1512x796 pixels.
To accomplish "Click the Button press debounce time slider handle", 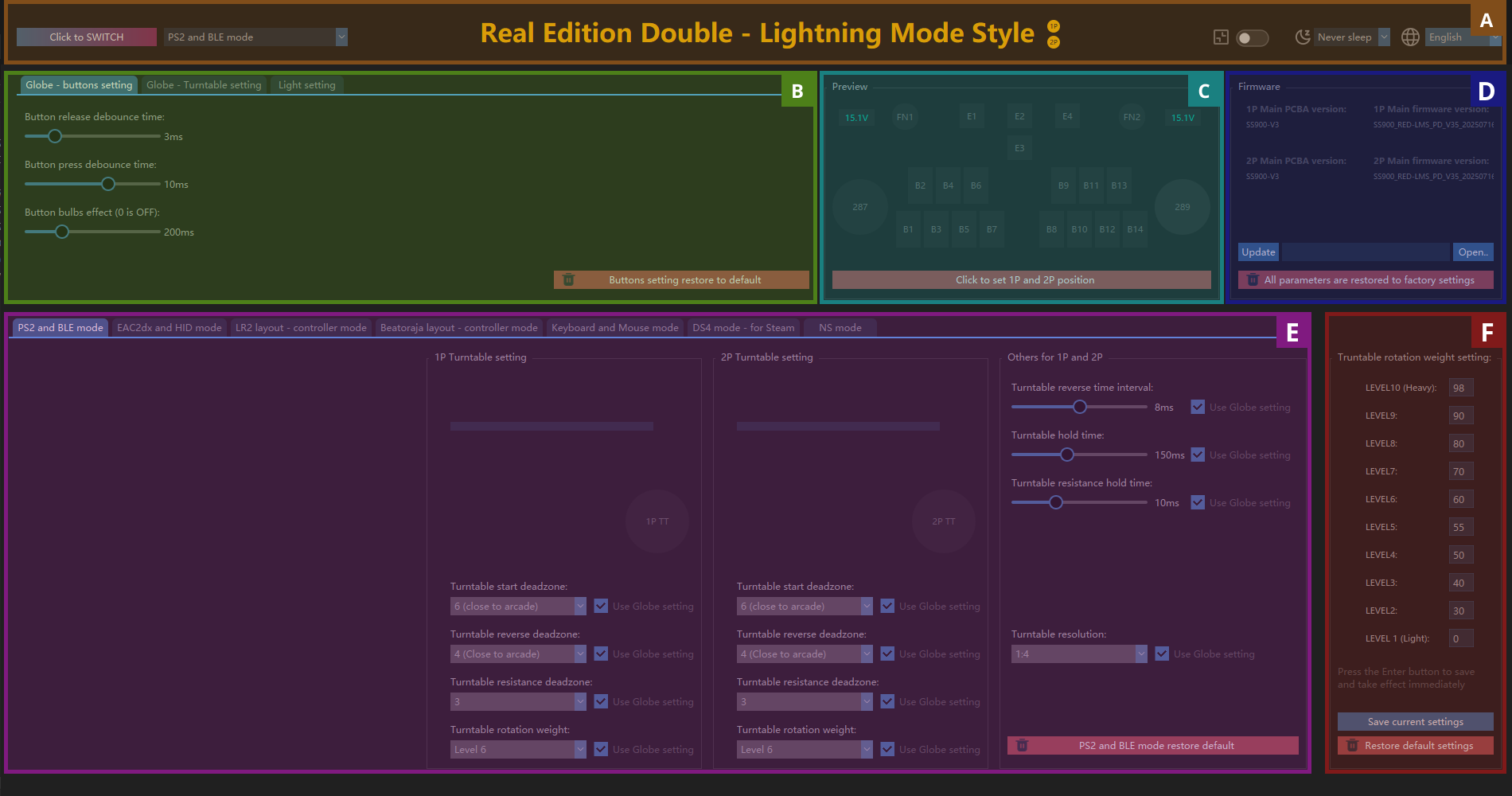I will coord(108,184).
